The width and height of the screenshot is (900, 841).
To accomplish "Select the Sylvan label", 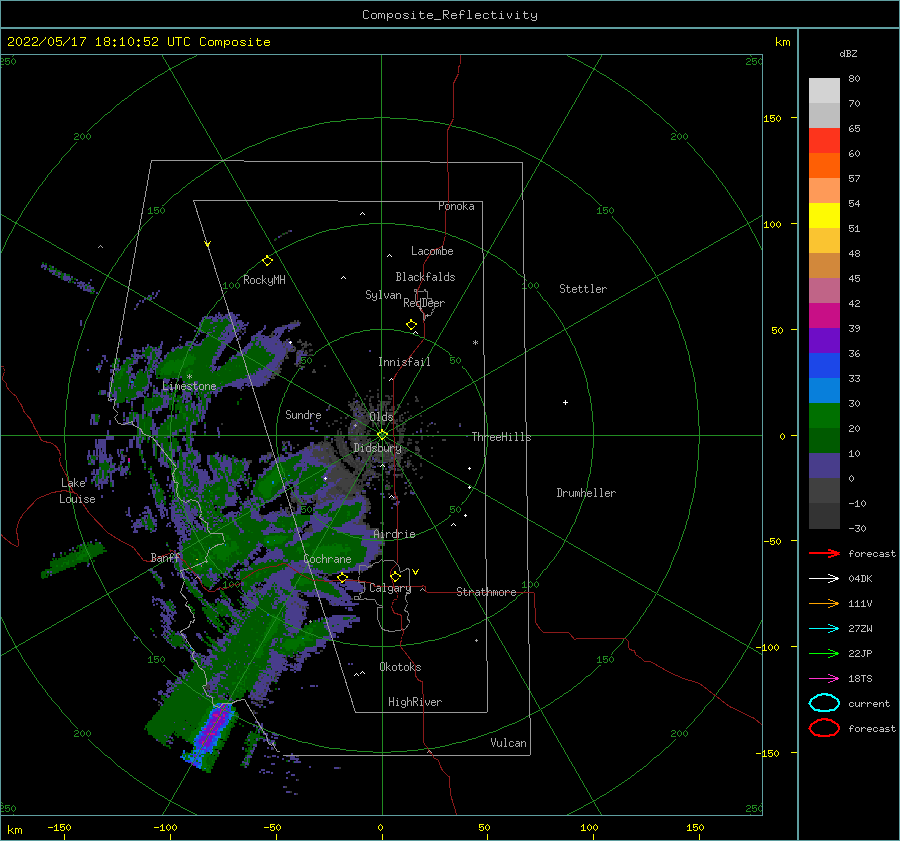I will (383, 295).
